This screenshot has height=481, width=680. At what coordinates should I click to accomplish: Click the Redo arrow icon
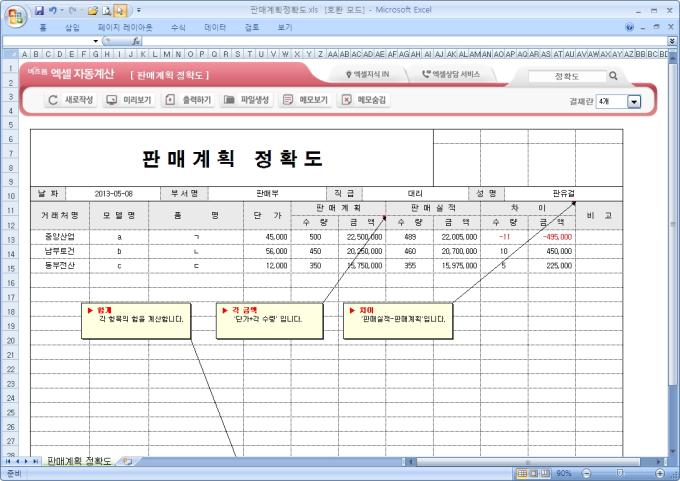coord(72,10)
